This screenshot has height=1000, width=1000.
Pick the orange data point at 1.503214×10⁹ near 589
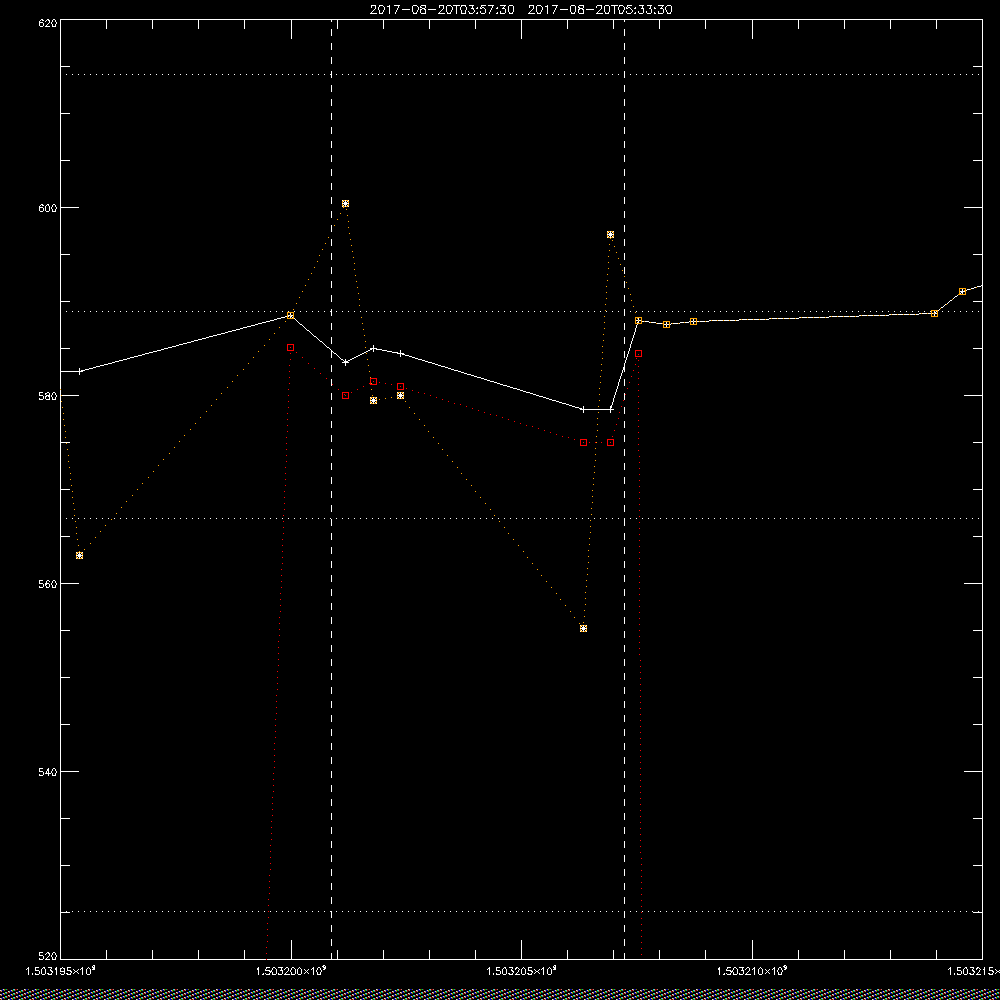[934, 314]
